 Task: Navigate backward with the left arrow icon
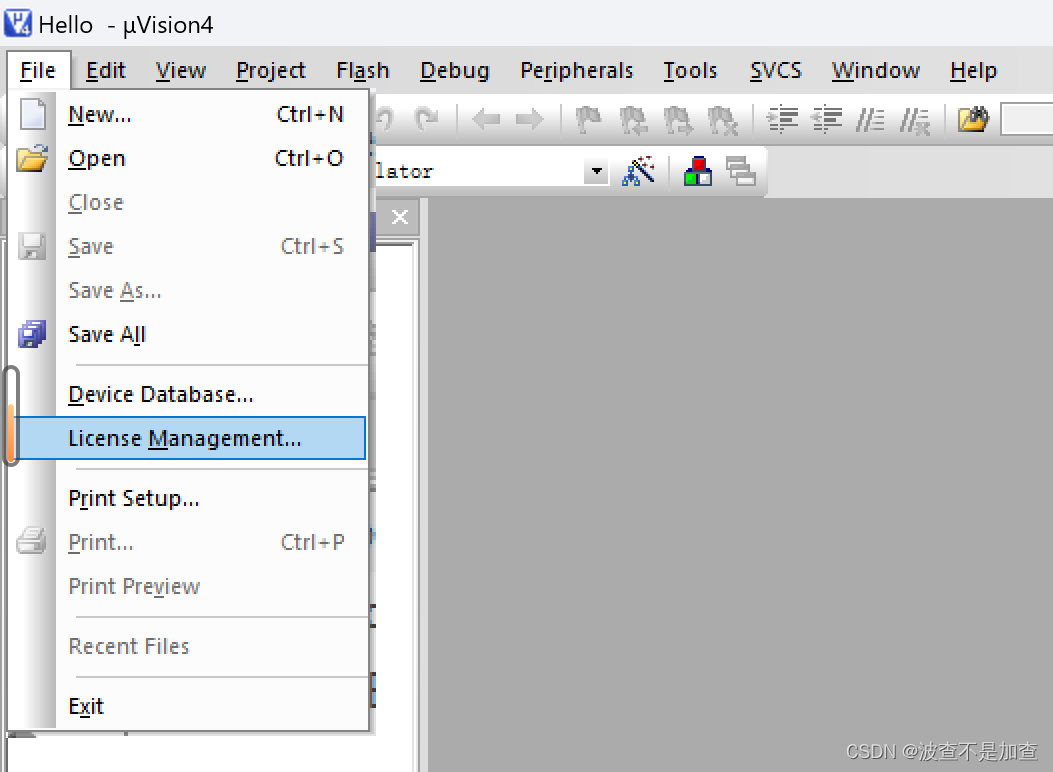tap(486, 120)
